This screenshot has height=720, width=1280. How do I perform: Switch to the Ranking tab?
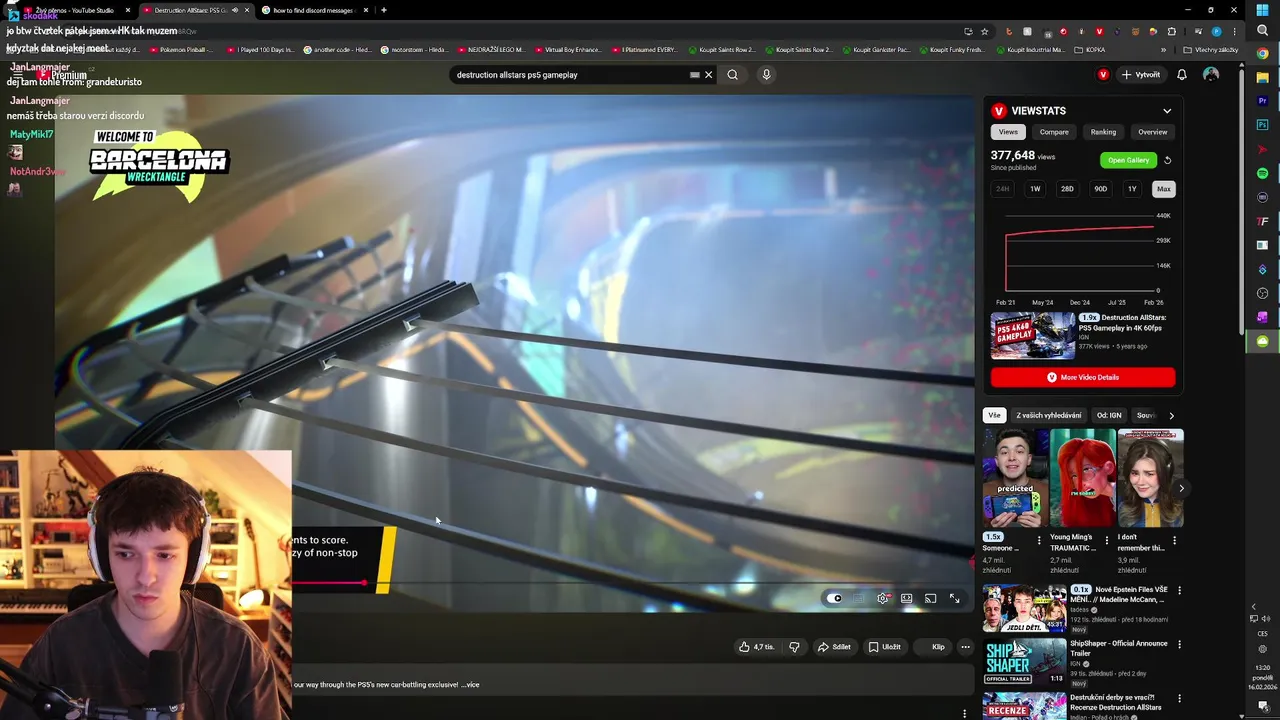click(x=1103, y=132)
